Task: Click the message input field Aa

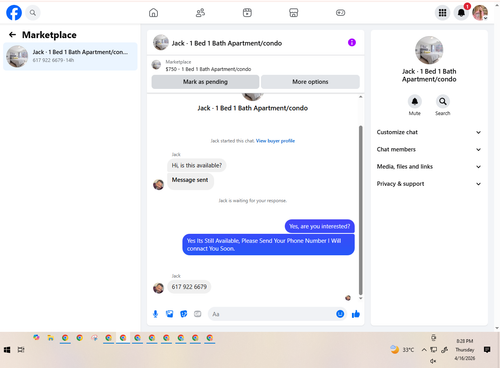Action: [277, 314]
